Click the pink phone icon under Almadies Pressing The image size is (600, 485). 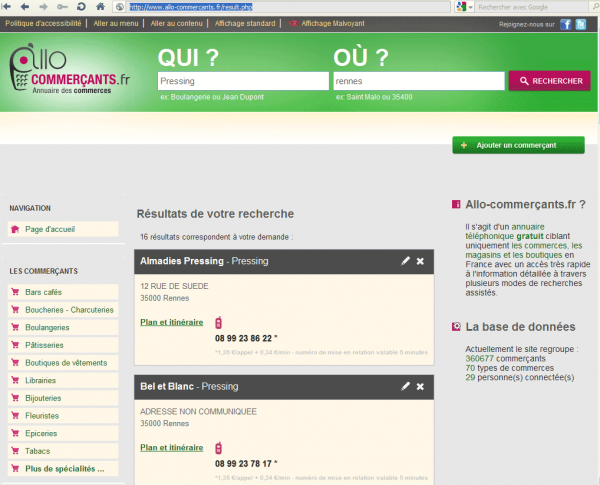pos(218,322)
